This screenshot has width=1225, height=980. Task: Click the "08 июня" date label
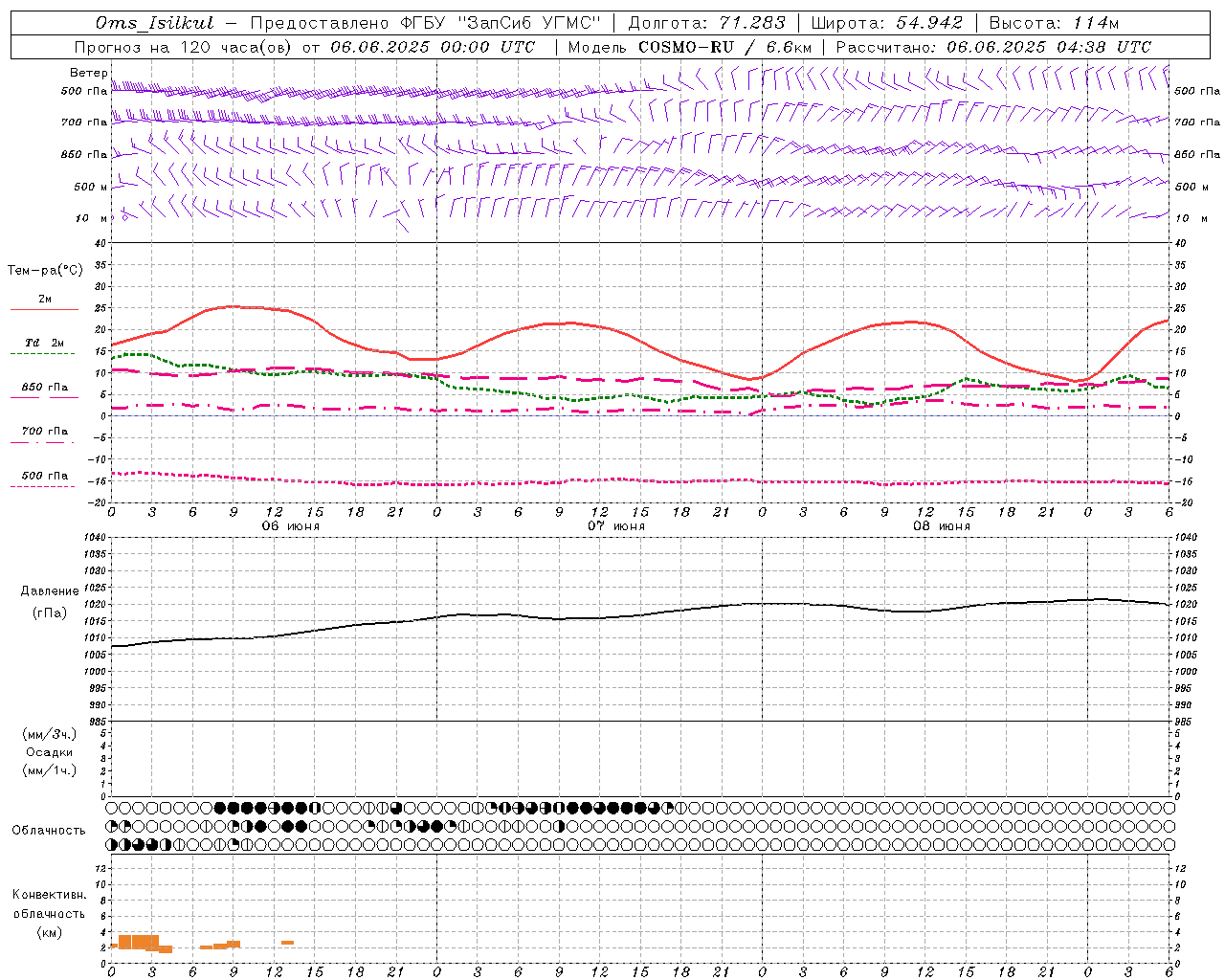click(x=941, y=526)
